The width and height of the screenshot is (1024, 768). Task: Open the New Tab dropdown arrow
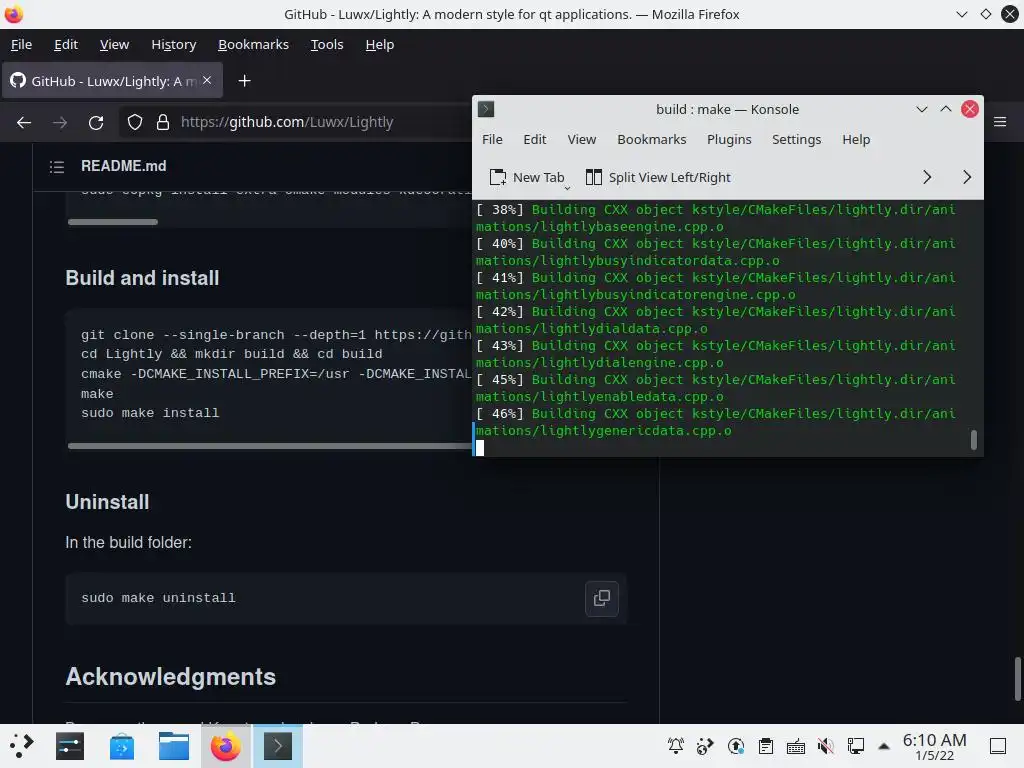click(567, 187)
